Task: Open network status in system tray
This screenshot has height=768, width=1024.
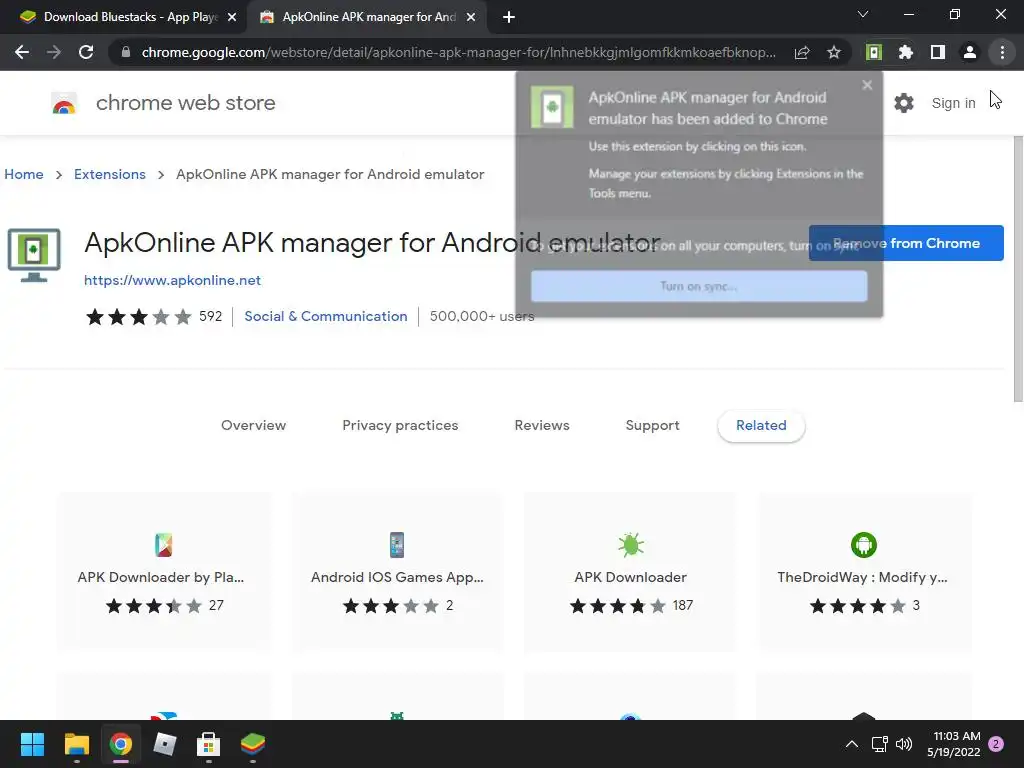Action: coord(880,744)
